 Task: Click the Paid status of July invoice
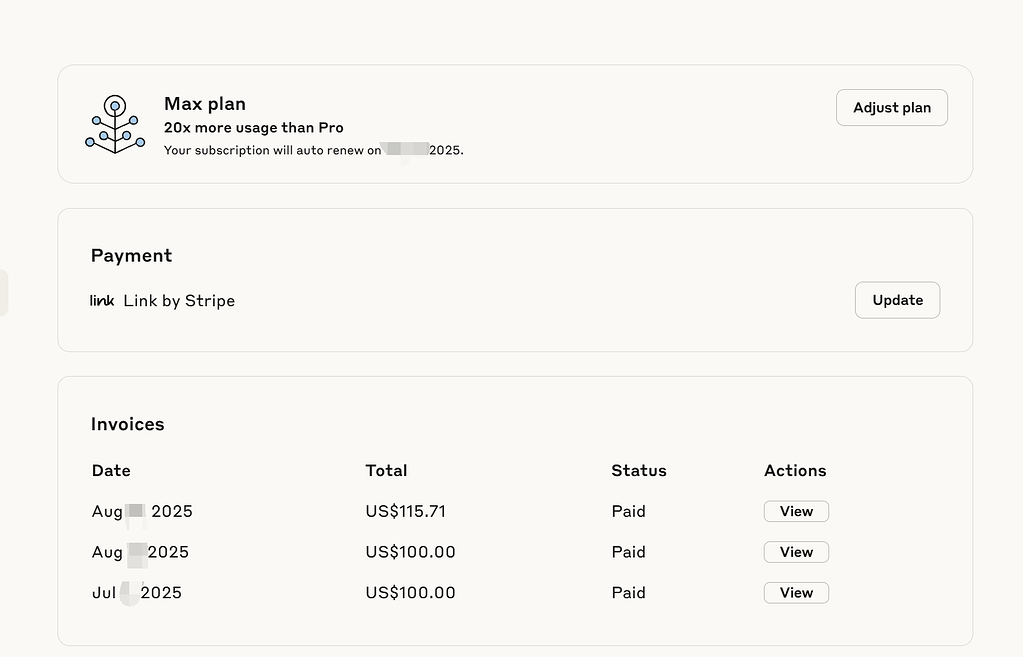(x=629, y=592)
